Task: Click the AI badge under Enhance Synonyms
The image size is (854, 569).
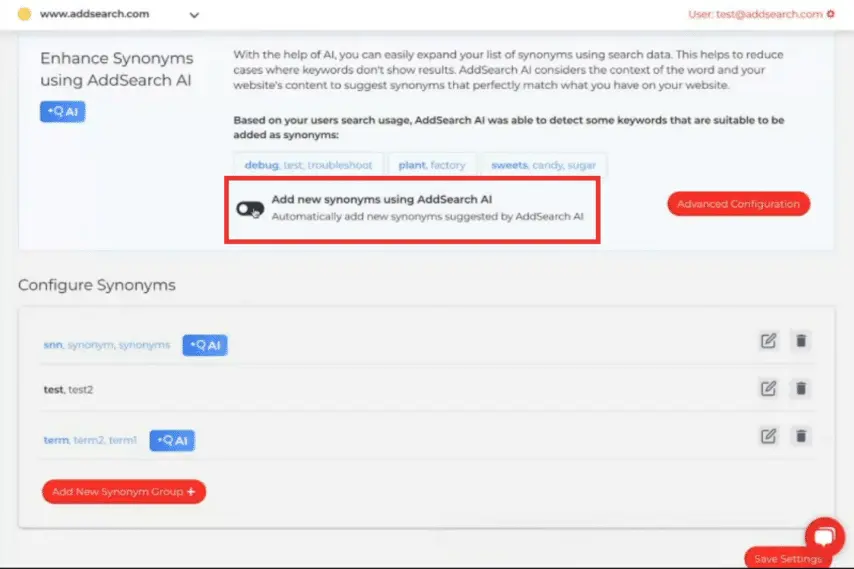Action: tap(63, 112)
